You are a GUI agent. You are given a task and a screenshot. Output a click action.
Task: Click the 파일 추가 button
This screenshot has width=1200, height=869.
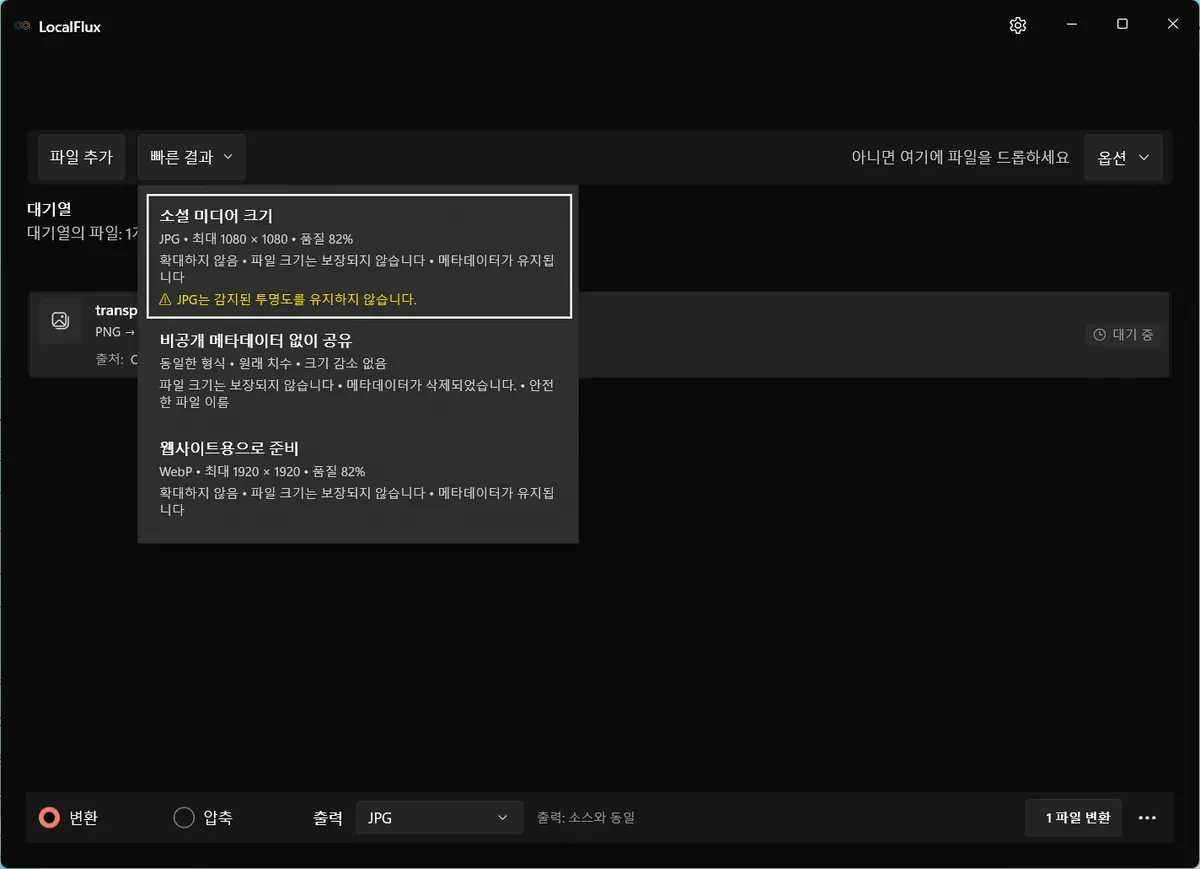pyautogui.click(x=82, y=157)
